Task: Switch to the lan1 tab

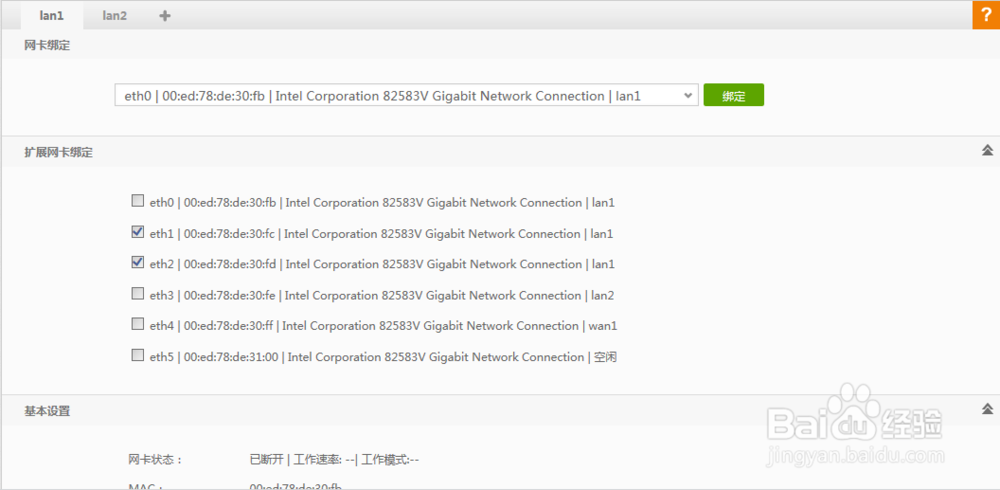Action: (x=51, y=15)
